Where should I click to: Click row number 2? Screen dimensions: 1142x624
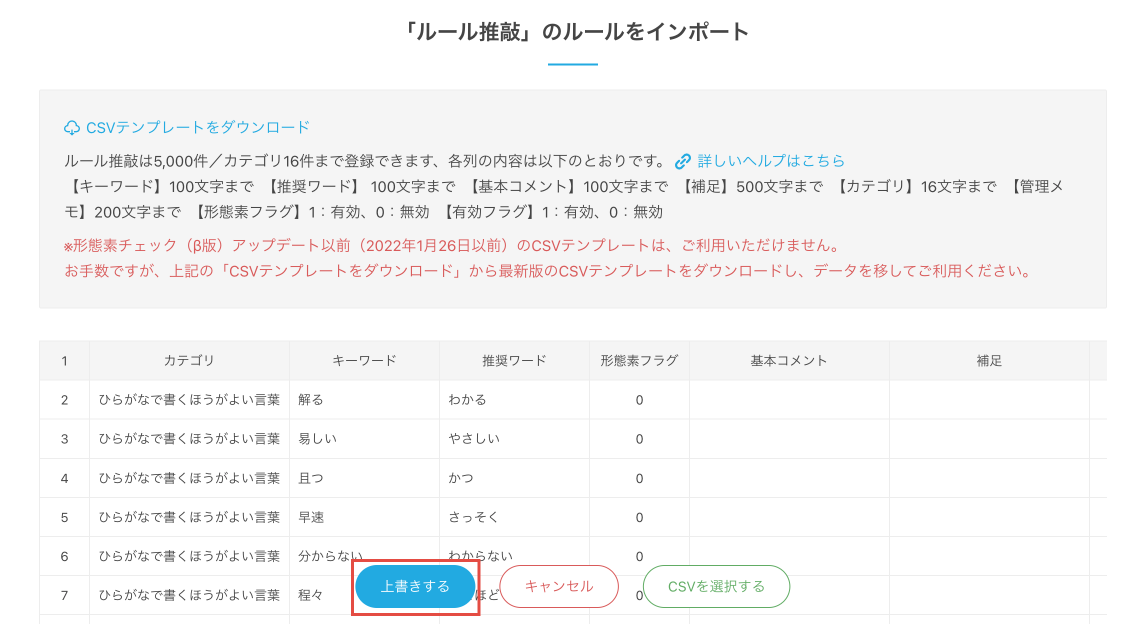tap(64, 400)
